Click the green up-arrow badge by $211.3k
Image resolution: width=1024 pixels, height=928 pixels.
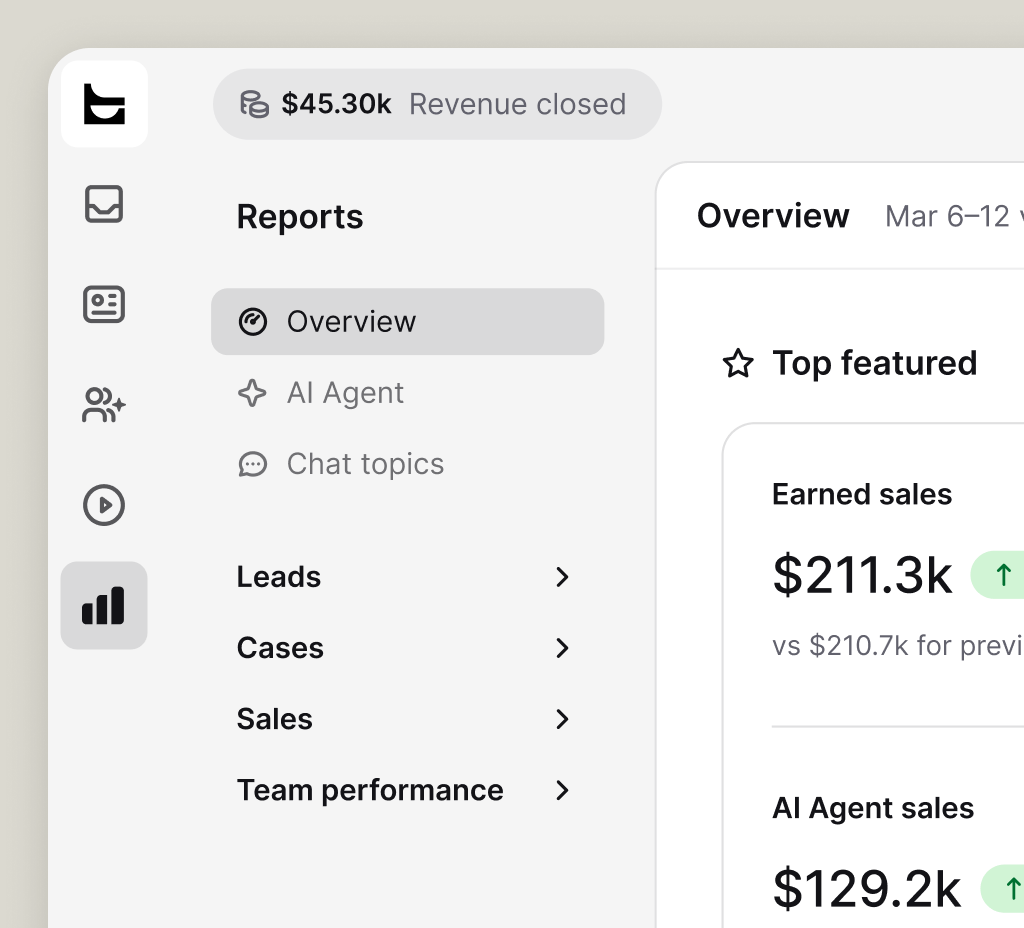coord(998,575)
